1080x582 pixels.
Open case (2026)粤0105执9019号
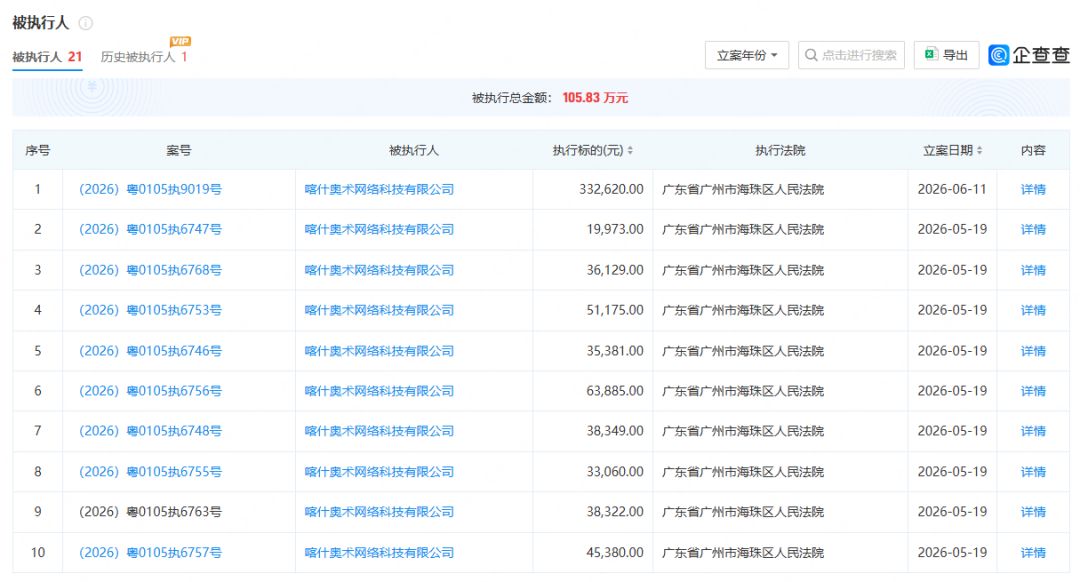point(150,189)
